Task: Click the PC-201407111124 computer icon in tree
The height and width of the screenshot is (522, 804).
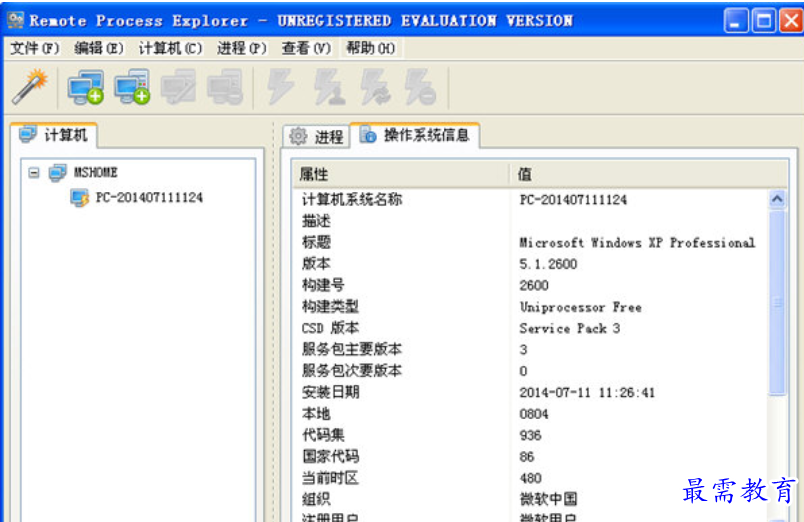Action: (79, 198)
